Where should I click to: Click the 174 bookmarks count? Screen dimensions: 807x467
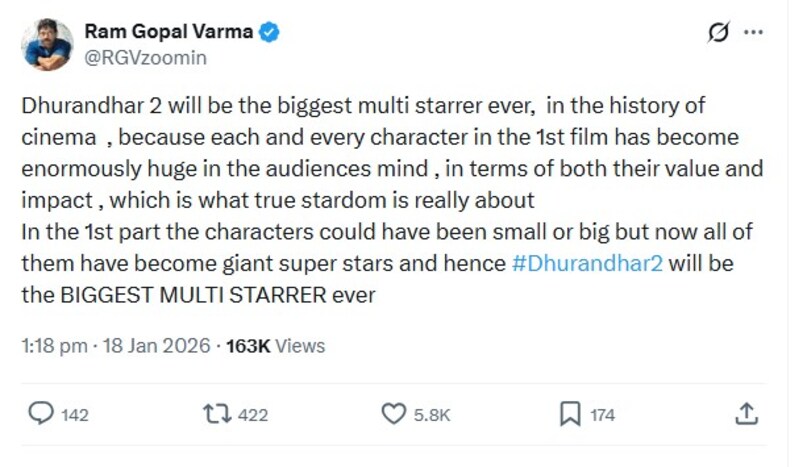click(x=602, y=415)
